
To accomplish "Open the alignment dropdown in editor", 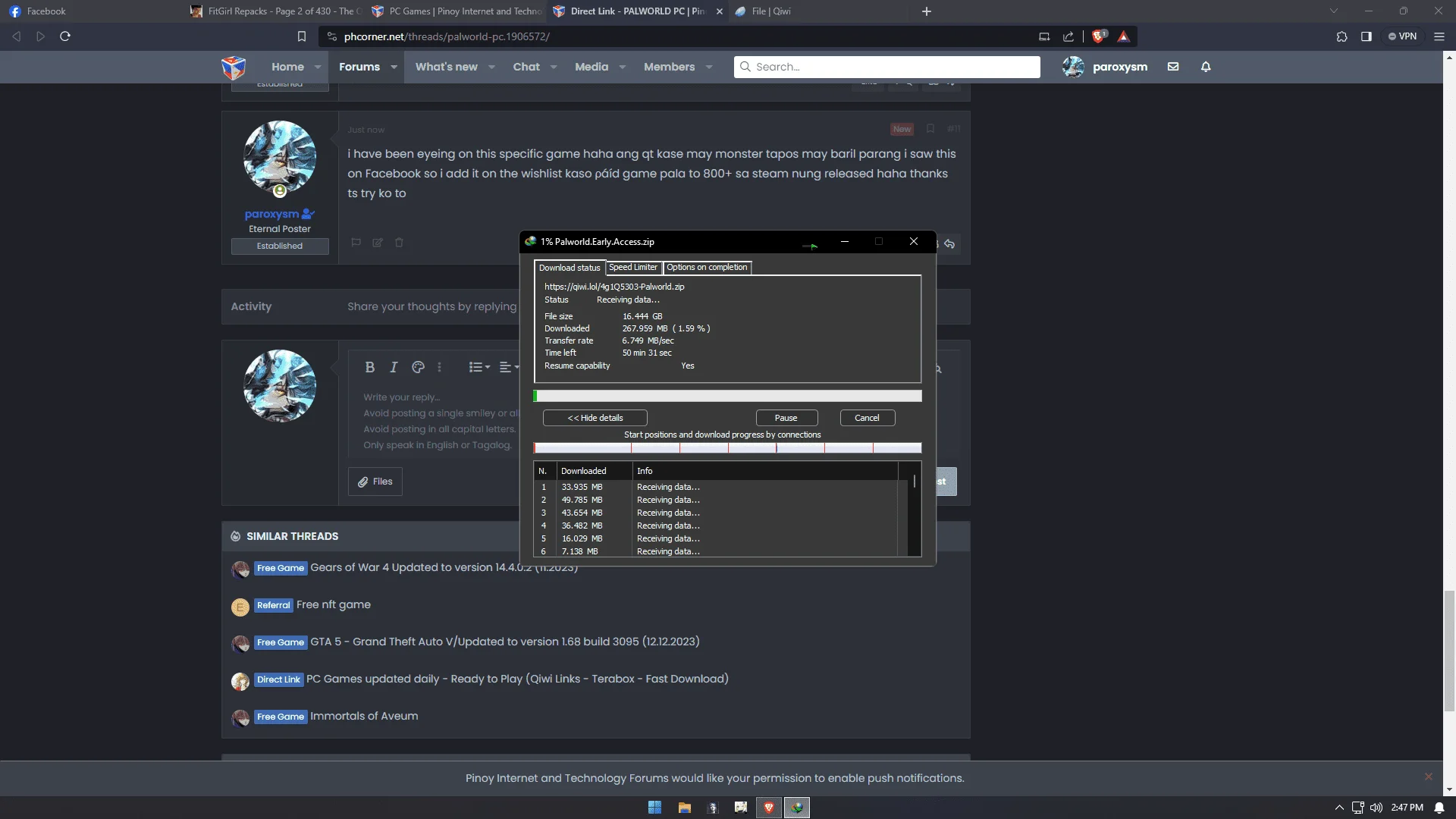I will 509,367.
